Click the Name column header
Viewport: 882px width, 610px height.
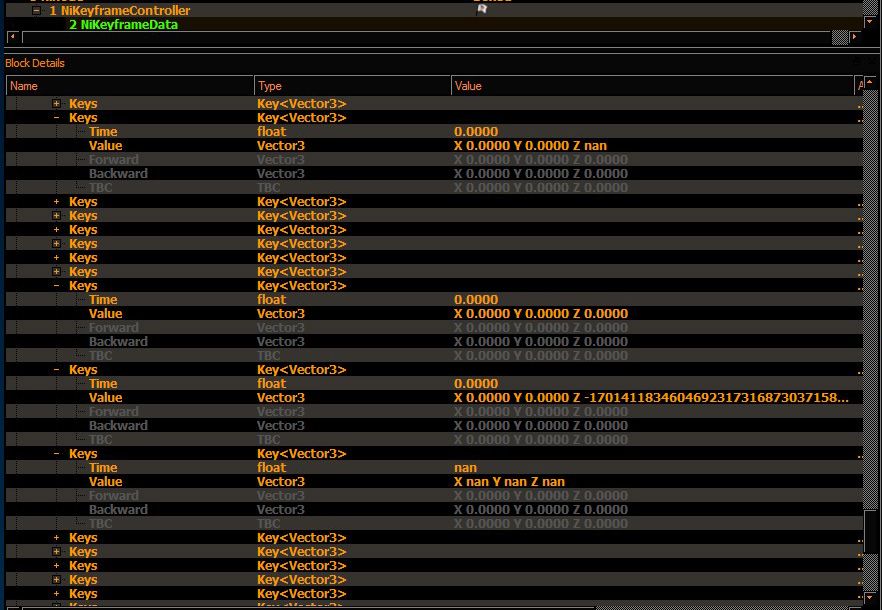(x=129, y=86)
